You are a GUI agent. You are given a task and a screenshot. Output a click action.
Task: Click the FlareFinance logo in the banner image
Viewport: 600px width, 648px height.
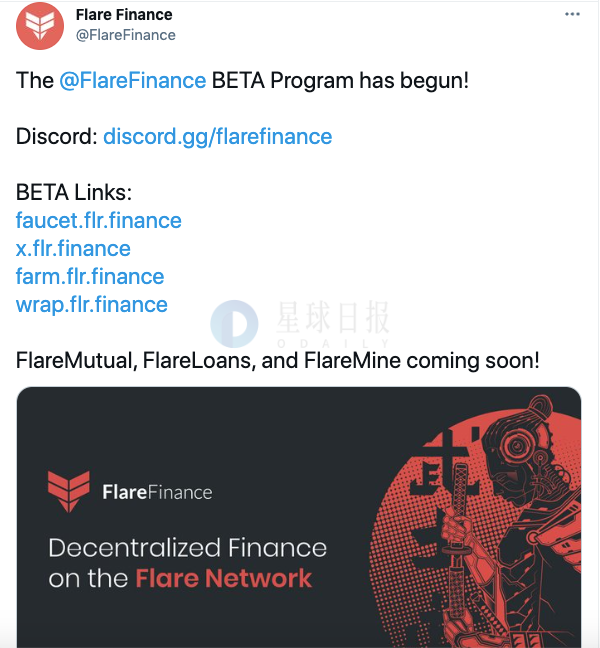(69, 491)
